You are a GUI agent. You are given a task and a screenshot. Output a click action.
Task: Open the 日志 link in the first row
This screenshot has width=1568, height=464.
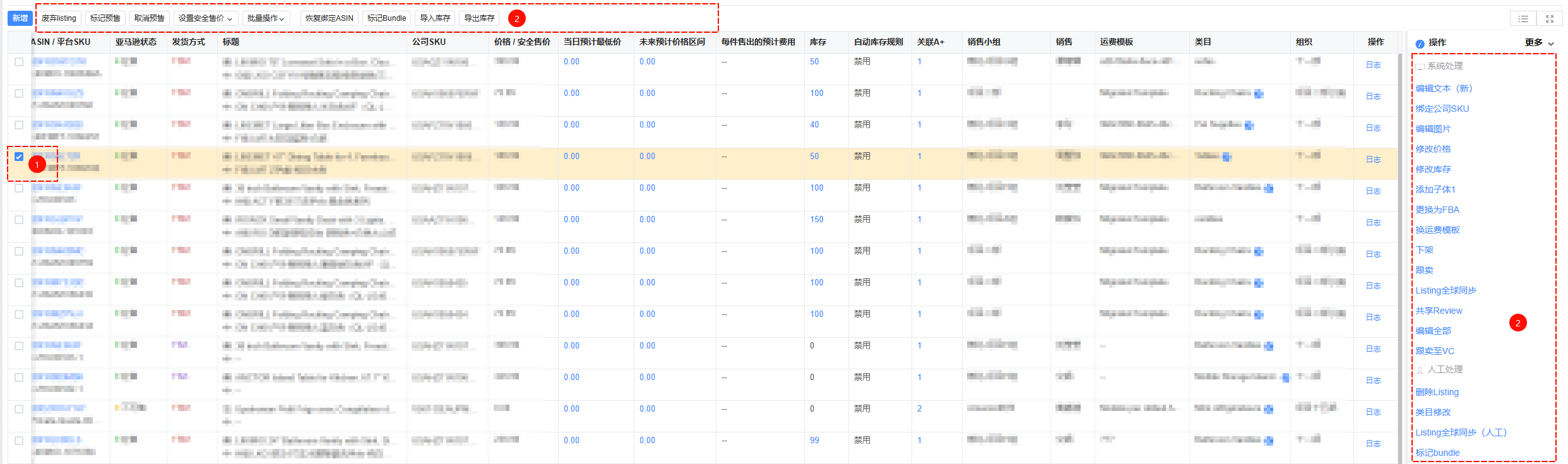point(1373,65)
